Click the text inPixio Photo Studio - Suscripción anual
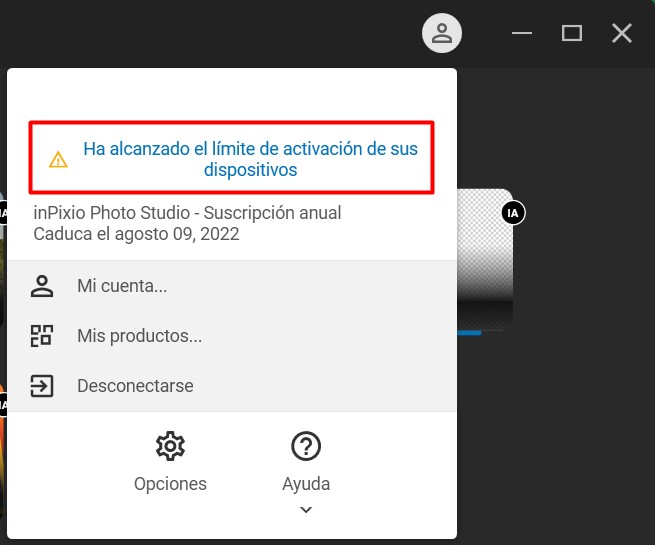This screenshot has height=545, width=655. click(187, 213)
